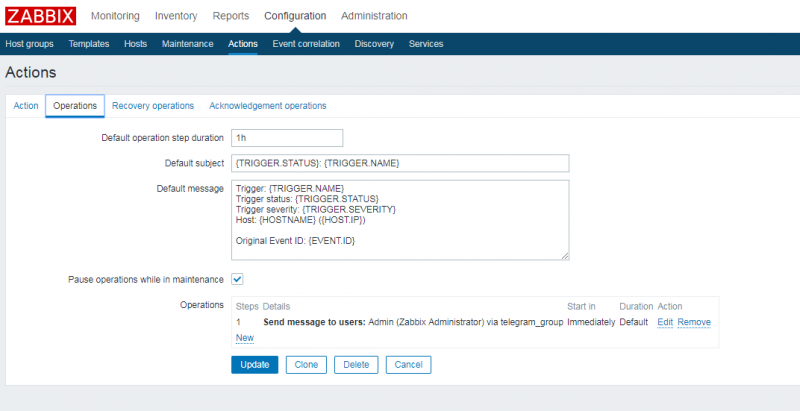Go to Host groups section
800x411 pixels.
point(28,44)
